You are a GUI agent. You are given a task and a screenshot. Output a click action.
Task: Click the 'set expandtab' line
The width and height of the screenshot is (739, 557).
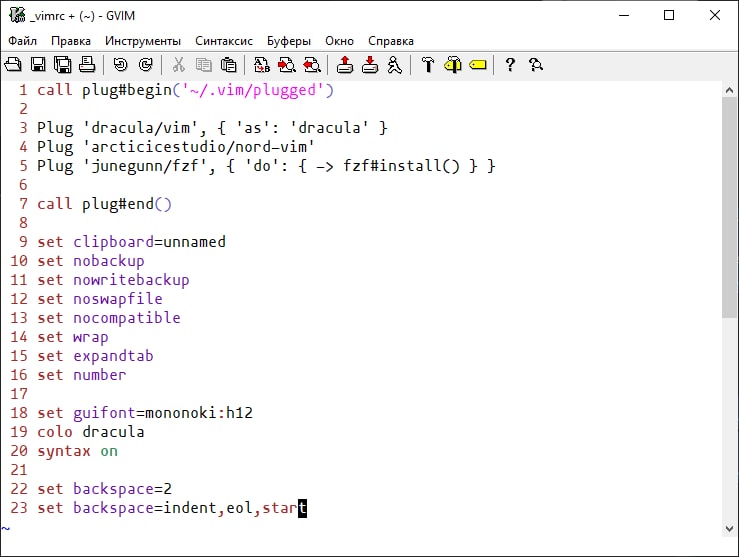pos(95,356)
